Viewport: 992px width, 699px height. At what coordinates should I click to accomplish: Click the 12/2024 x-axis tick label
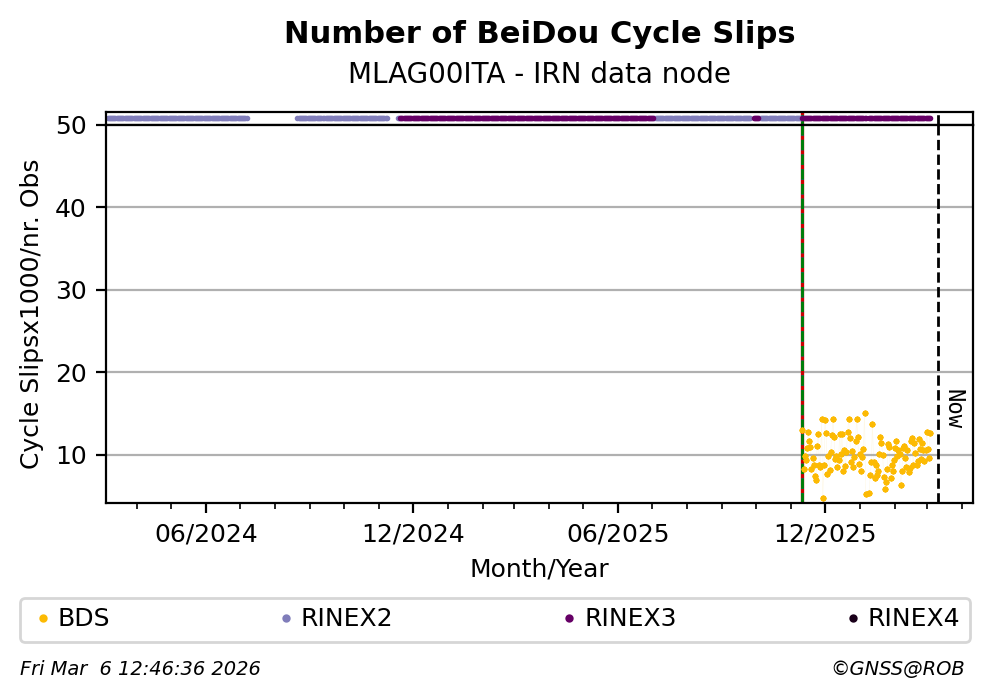tap(411, 534)
